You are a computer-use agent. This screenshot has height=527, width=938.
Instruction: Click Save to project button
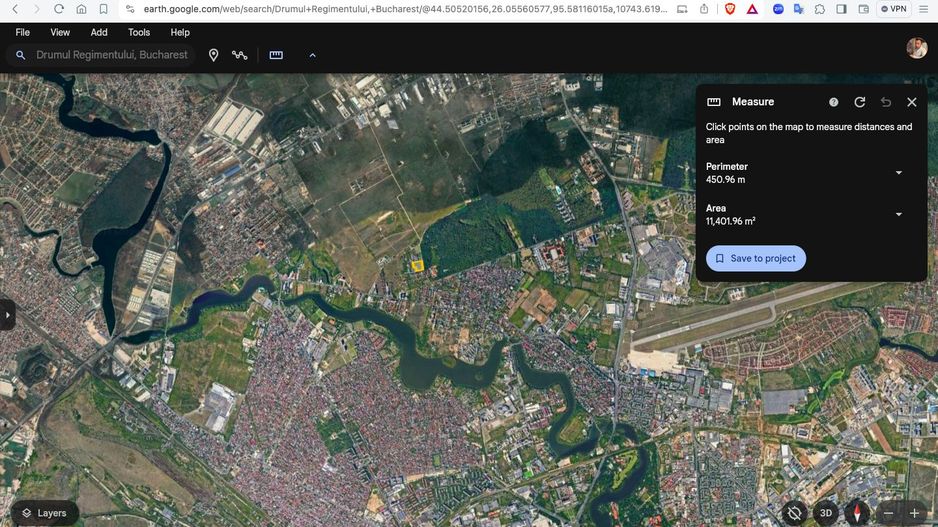click(756, 258)
